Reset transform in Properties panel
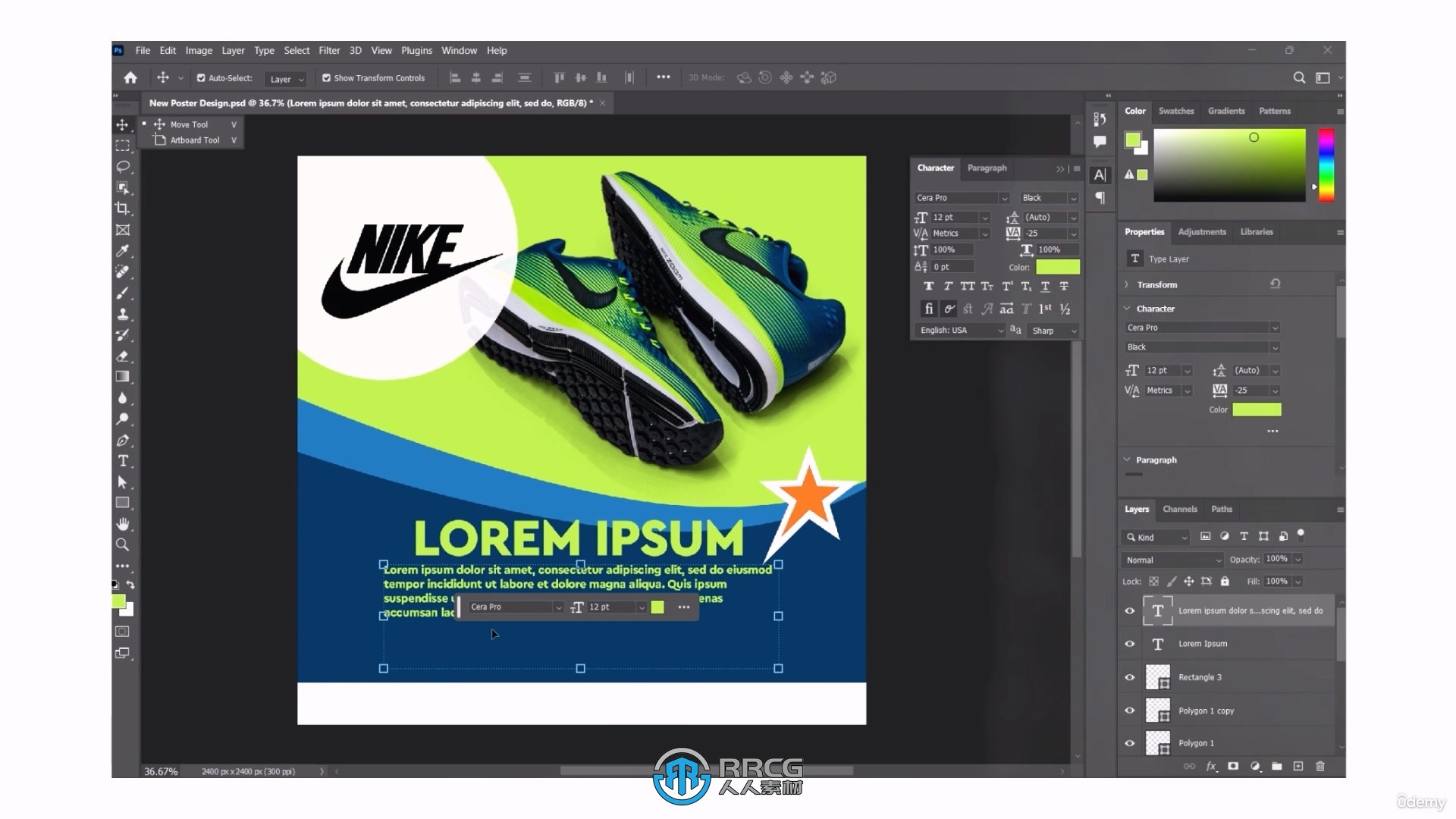The image size is (1456, 819). pos(1276,284)
